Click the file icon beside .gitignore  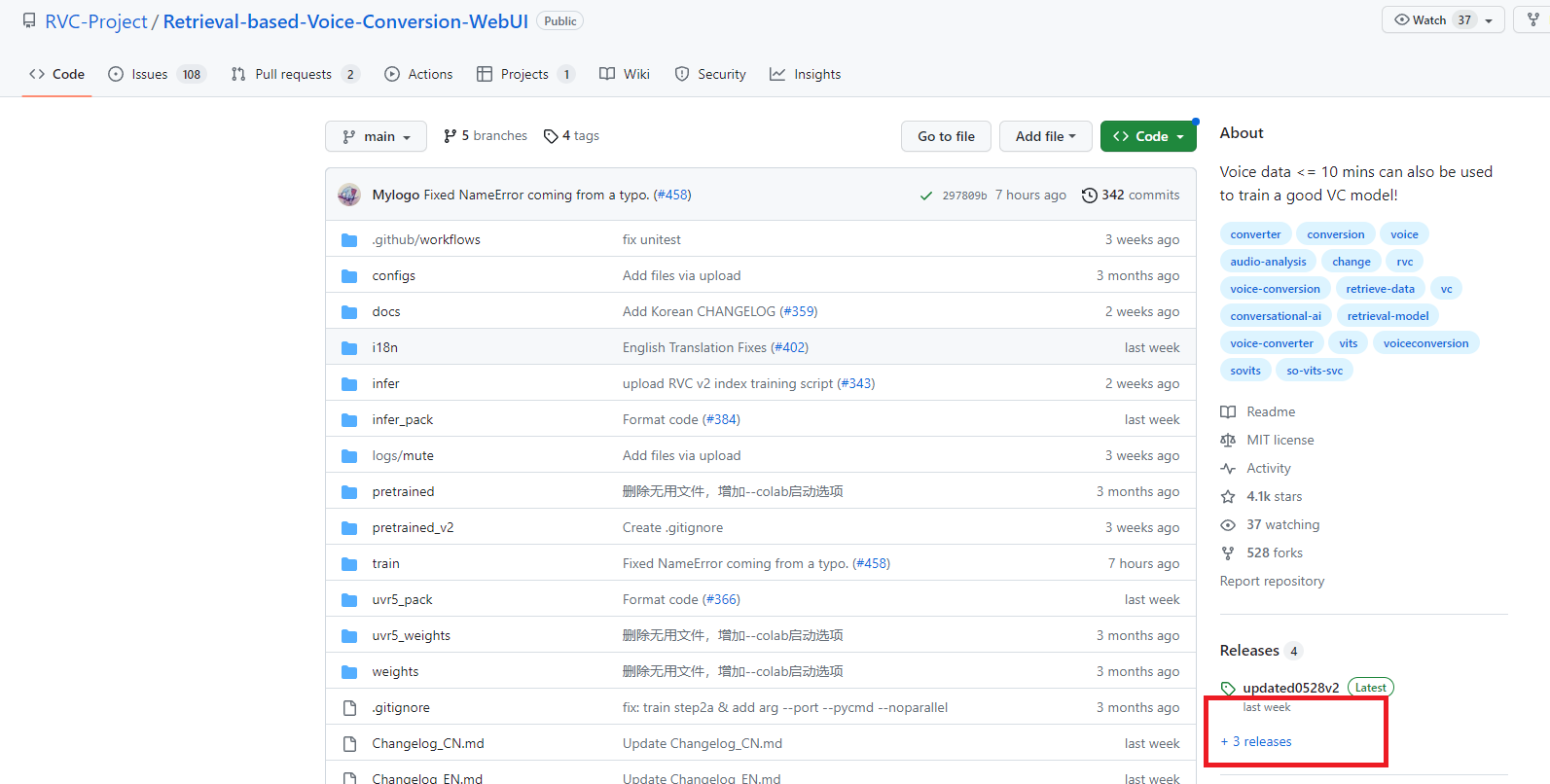(349, 707)
